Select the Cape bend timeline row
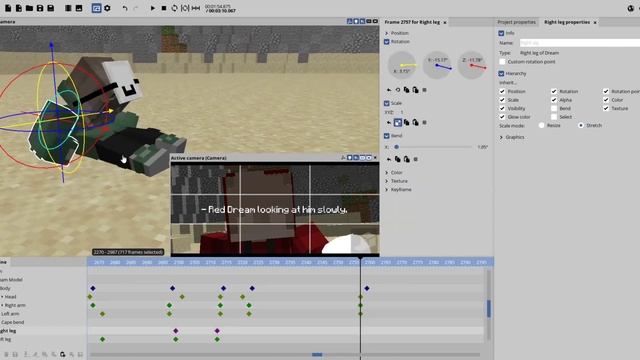640x360 pixels. pos(43,322)
